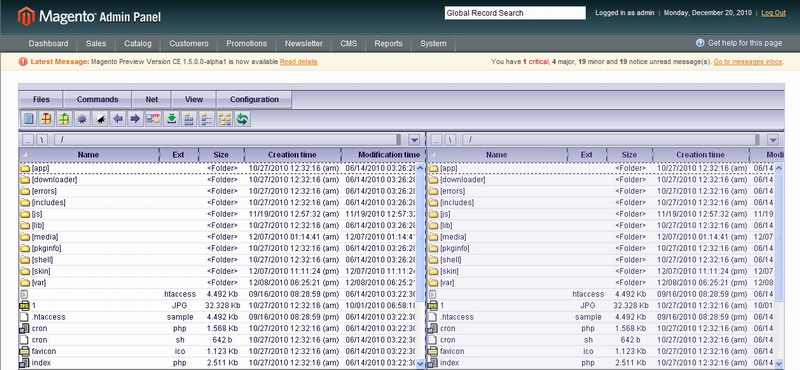
Task: Click the blue forward arrow toolbar icon
Action: 135,119
